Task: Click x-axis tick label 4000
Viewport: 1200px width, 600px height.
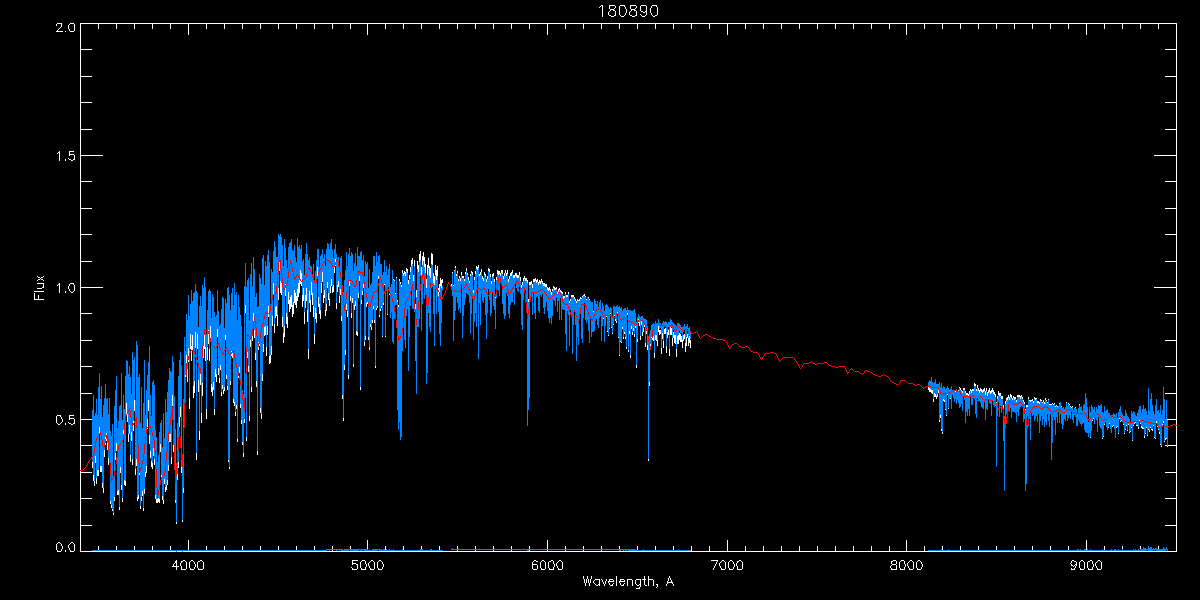Action: click(x=188, y=566)
